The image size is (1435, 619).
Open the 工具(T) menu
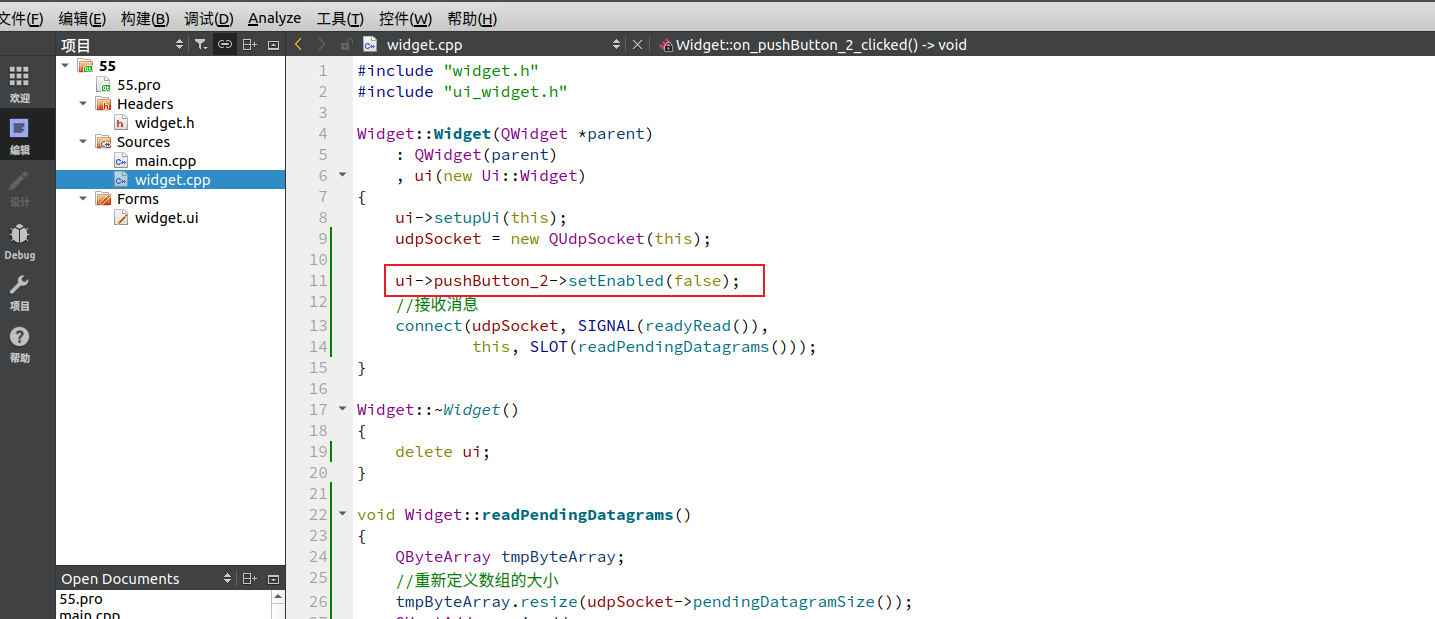tap(340, 18)
